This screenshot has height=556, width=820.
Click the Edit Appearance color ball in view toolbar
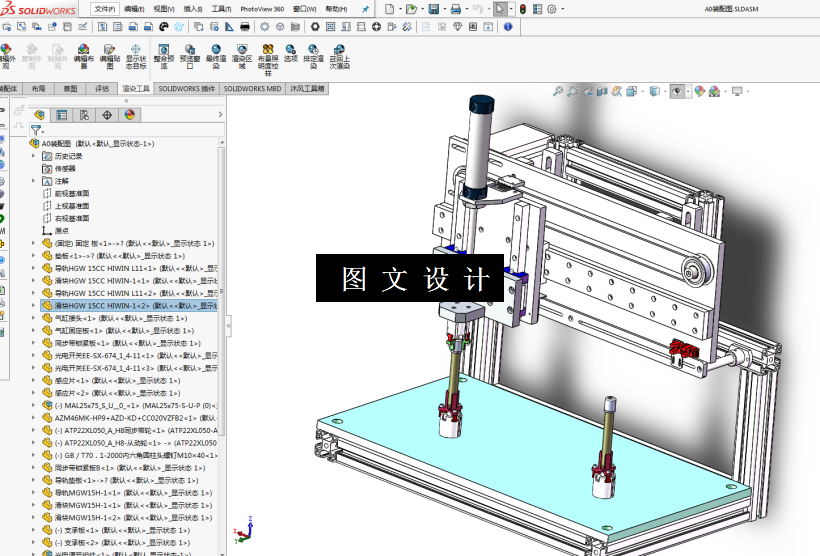700,92
